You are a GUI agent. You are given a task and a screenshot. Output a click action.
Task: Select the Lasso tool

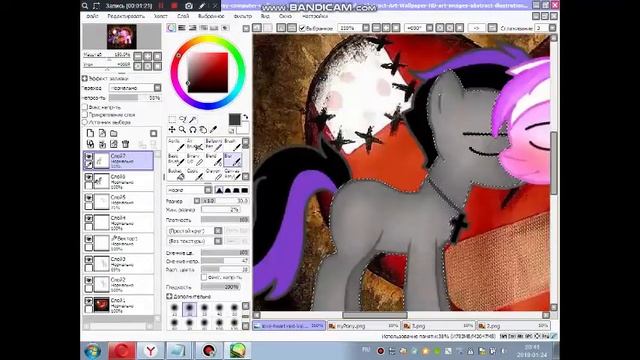pyautogui.click(x=182, y=119)
